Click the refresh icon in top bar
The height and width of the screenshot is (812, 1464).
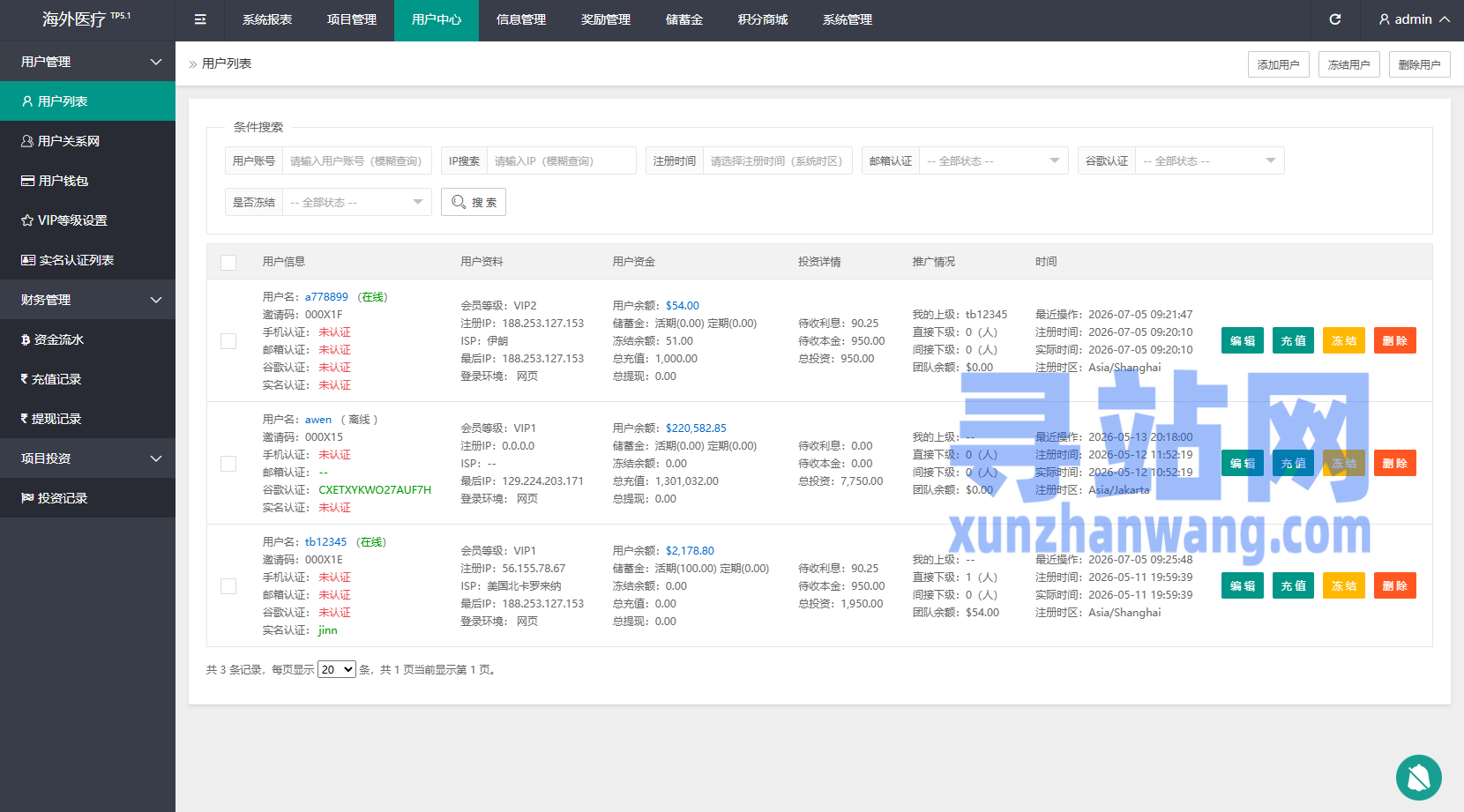(x=1335, y=19)
